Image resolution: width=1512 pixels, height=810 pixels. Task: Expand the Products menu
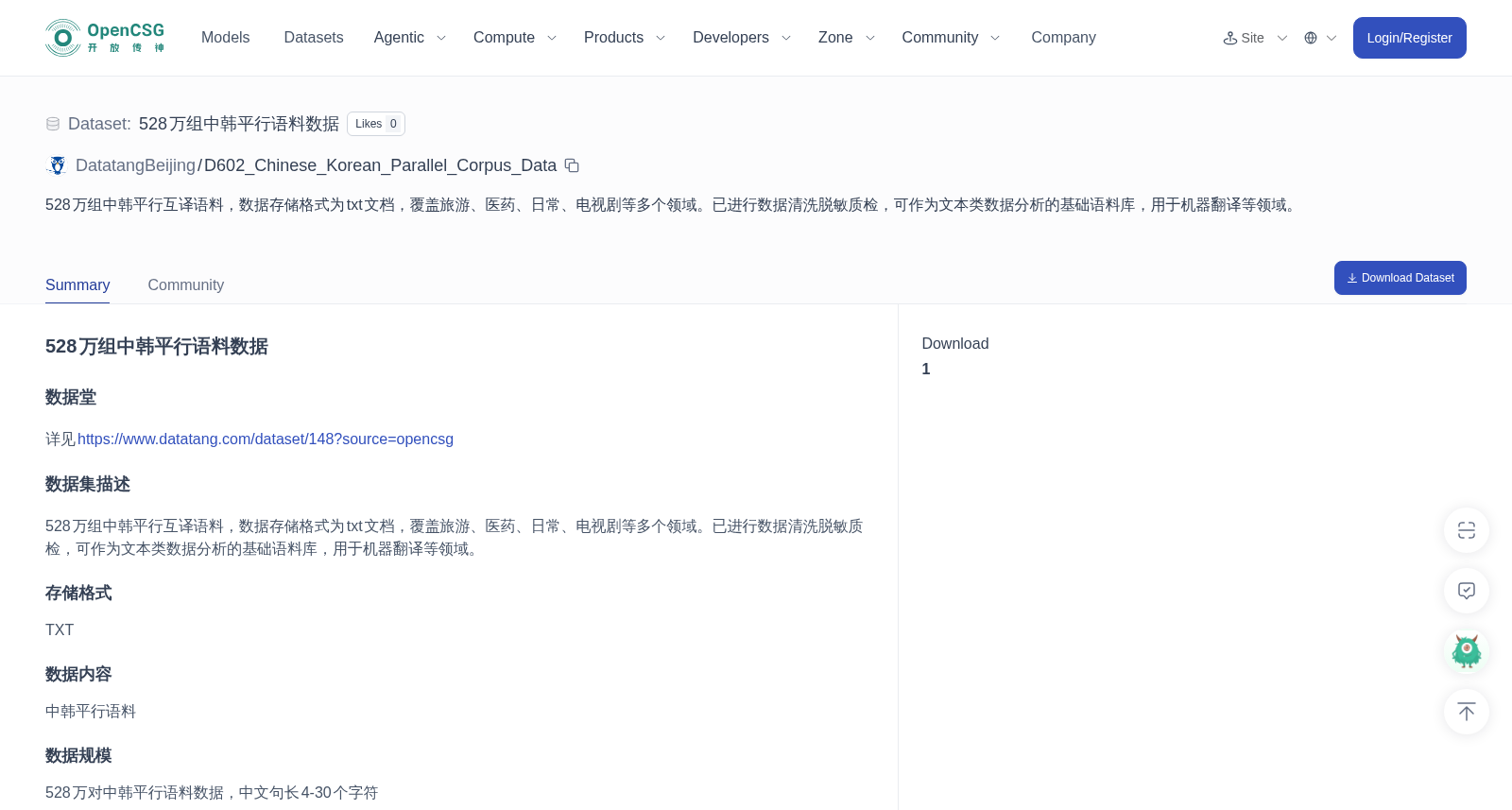[625, 38]
